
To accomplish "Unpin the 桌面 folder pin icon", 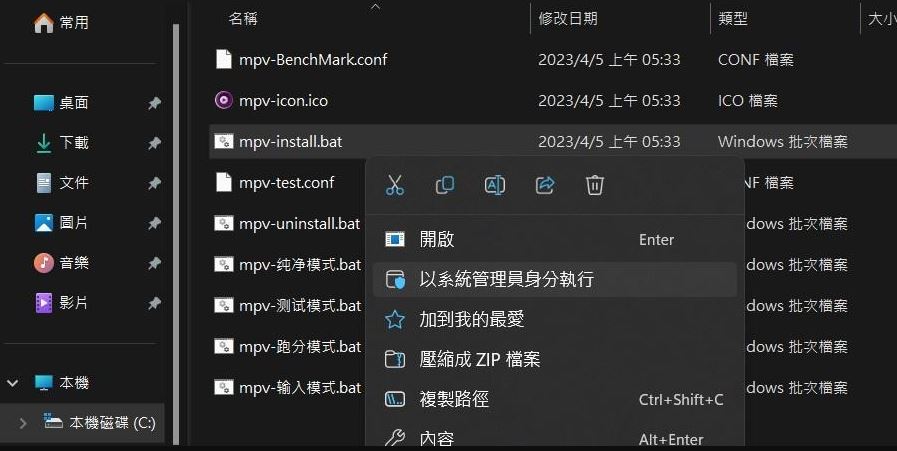I will (x=154, y=103).
